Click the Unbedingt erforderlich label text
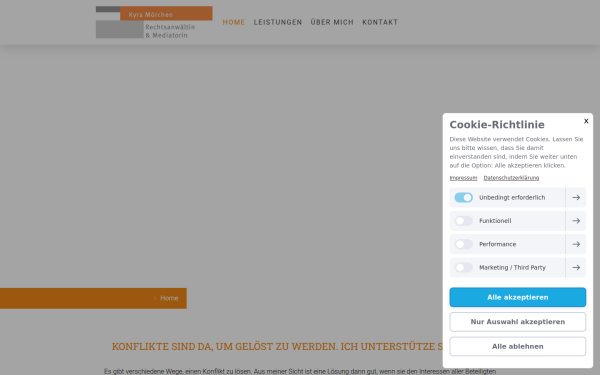The image size is (600, 375). (x=512, y=197)
